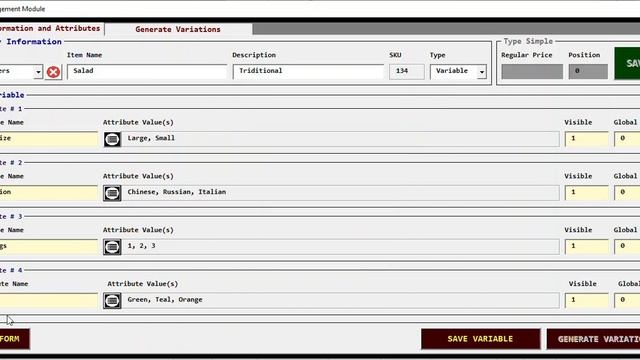Click the FORM button at bottom left
Image resolution: width=640 pixels, height=360 pixels.
click(x=15, y=339)
